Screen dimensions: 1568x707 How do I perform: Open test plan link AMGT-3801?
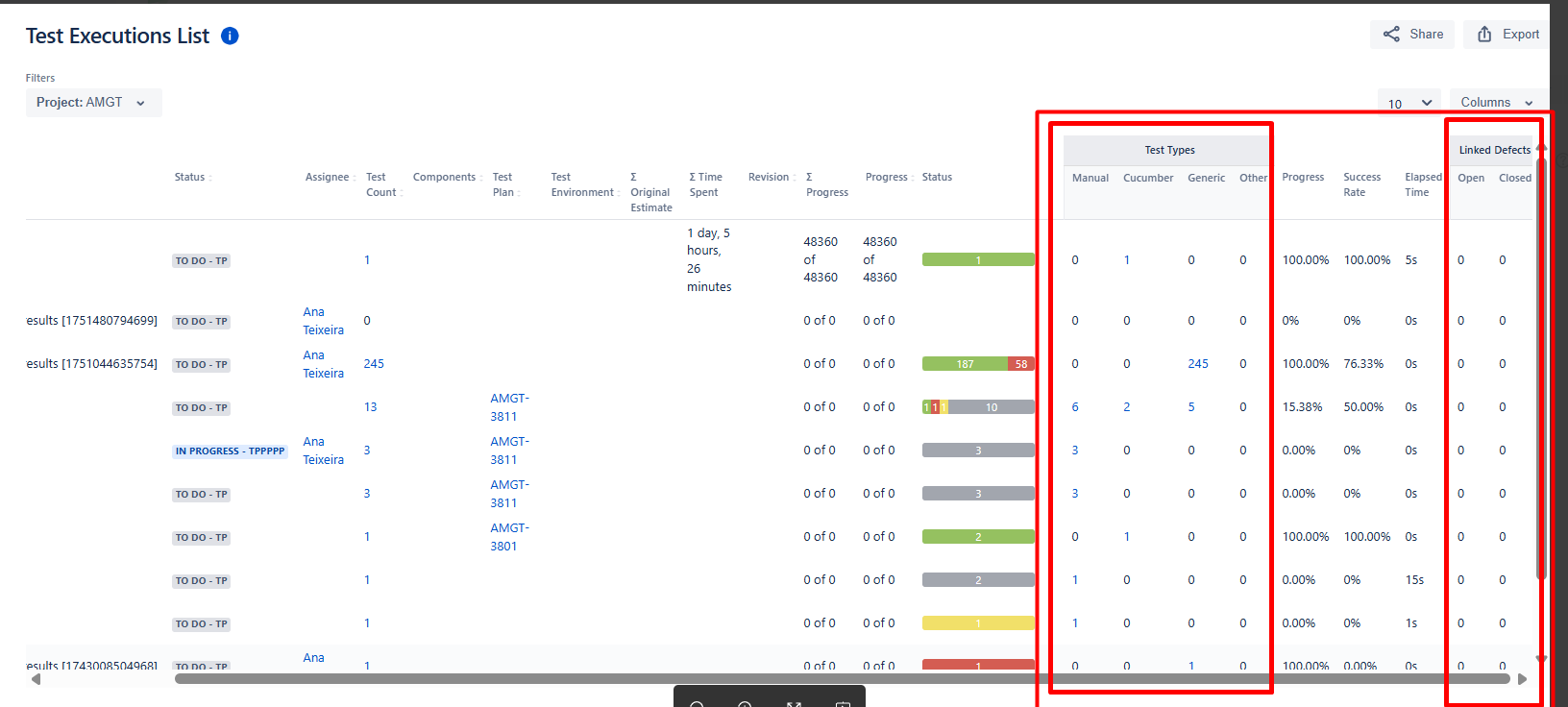(509, 537)
